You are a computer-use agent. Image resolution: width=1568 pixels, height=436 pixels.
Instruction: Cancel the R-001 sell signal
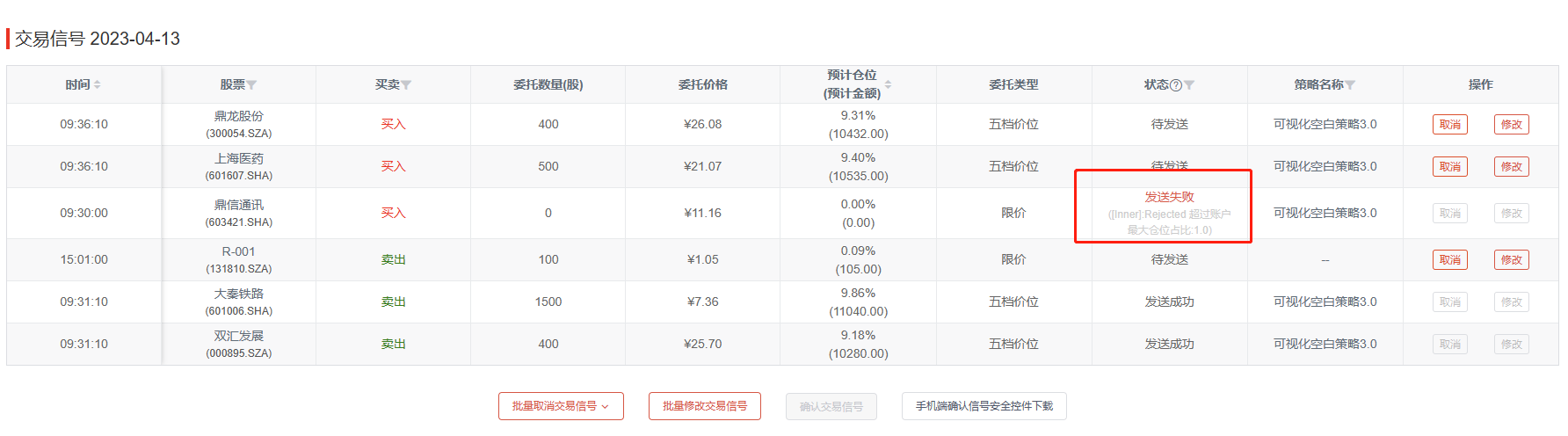click(1449, 260)
